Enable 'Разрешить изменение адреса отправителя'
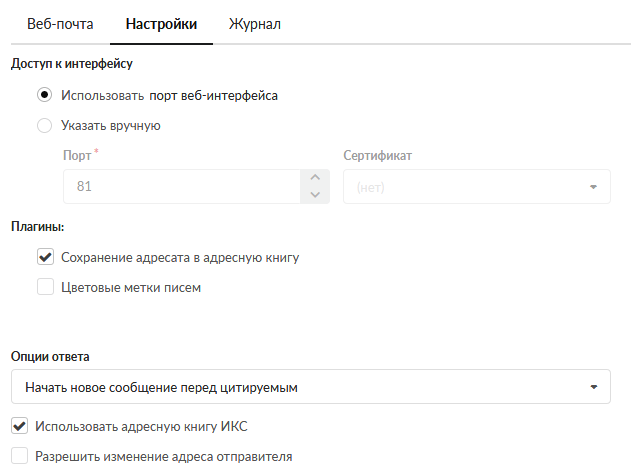The height and width of the screenshot is (472, 631). (19, 456)
